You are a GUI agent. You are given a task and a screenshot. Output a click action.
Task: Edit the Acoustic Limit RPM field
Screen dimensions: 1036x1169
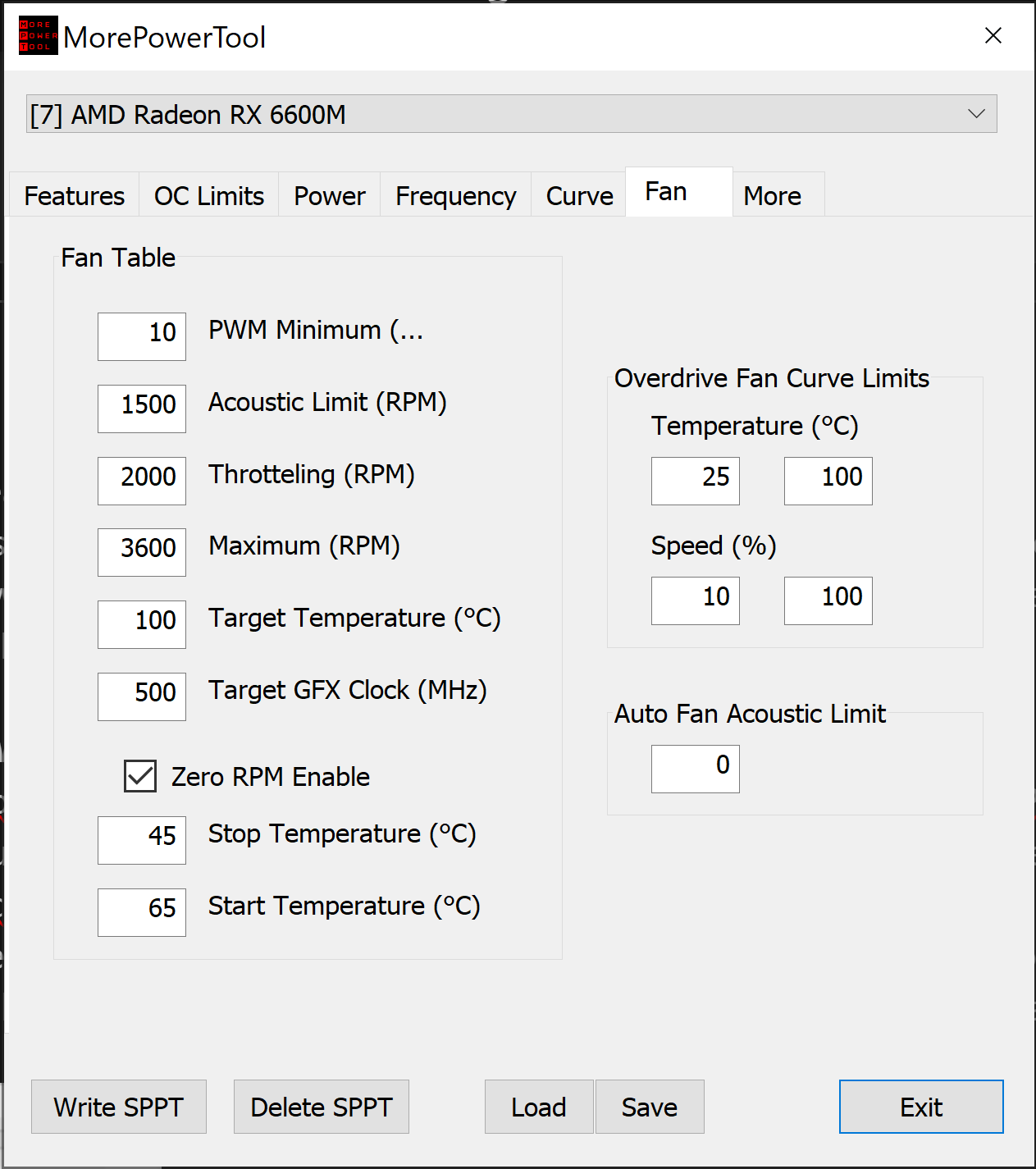click(142, 409)
